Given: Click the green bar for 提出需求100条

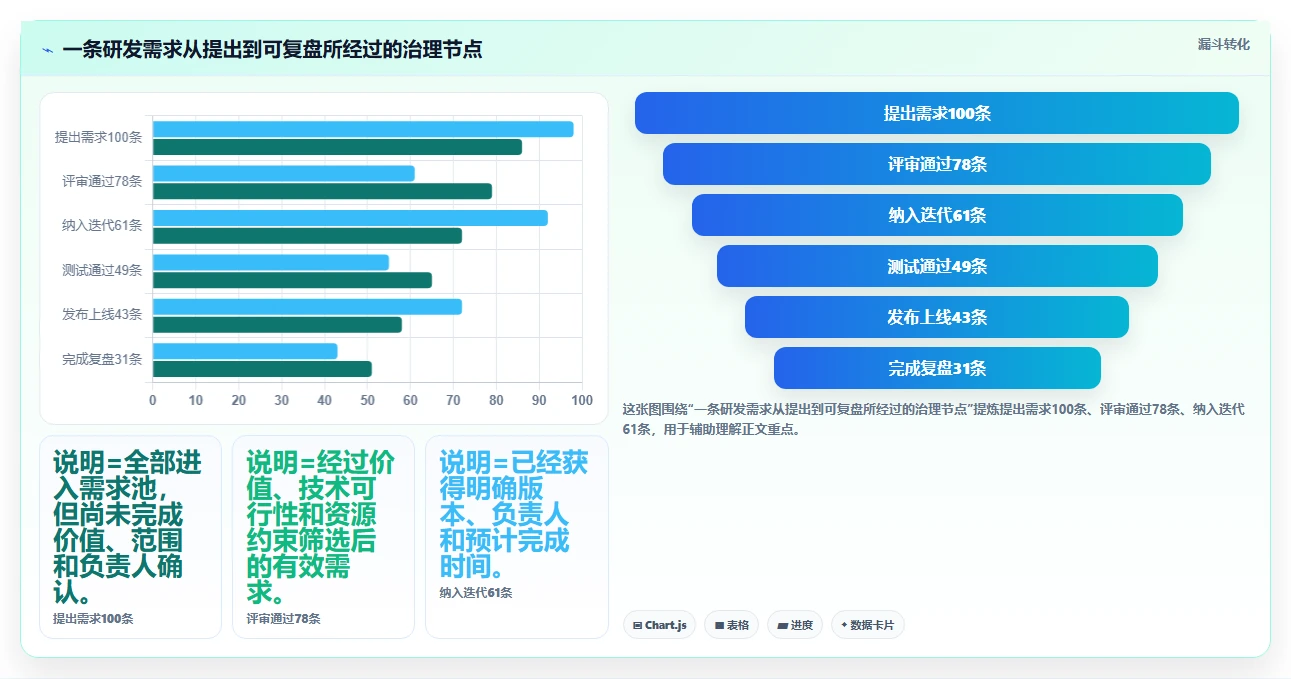Looking at the screenshot, I should click(337, 147).
